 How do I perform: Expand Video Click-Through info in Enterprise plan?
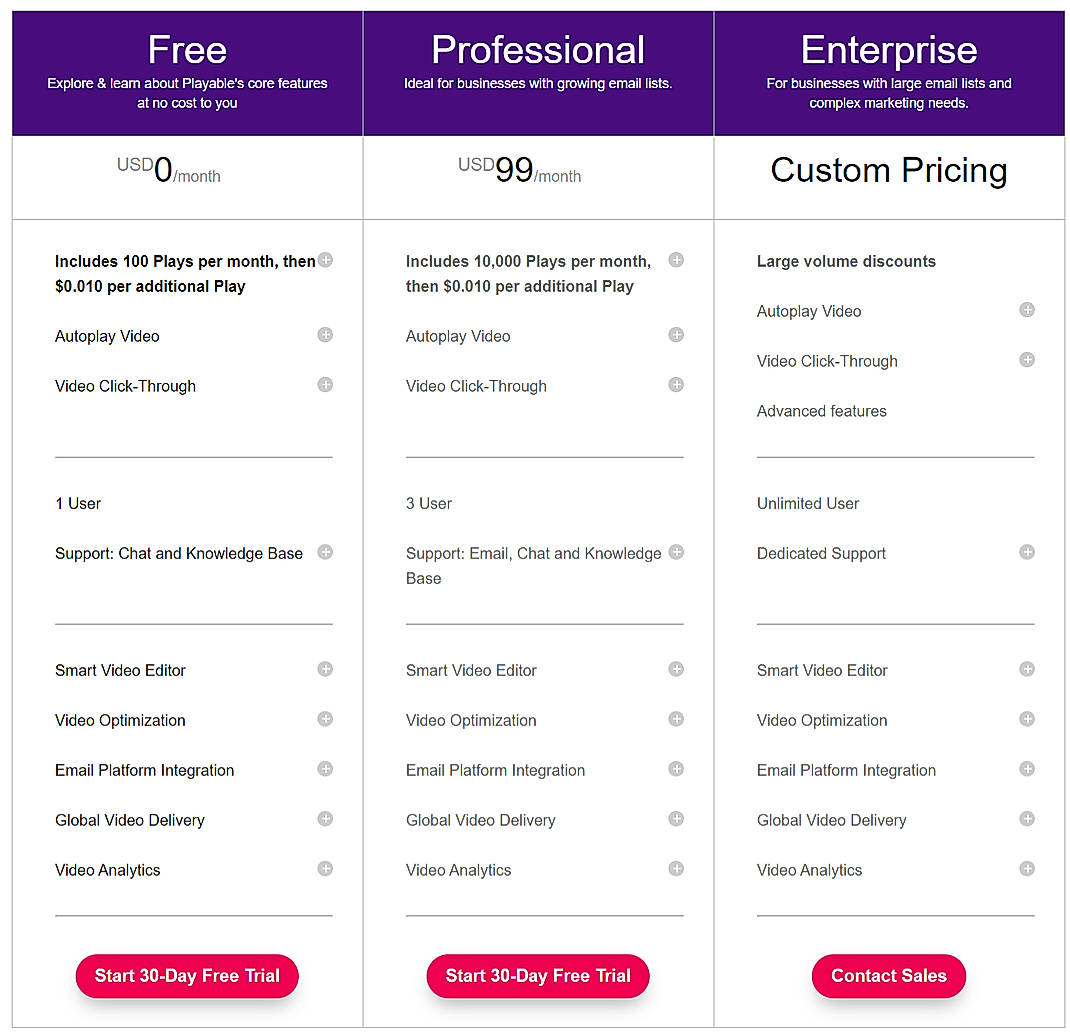click(1027, 359)
